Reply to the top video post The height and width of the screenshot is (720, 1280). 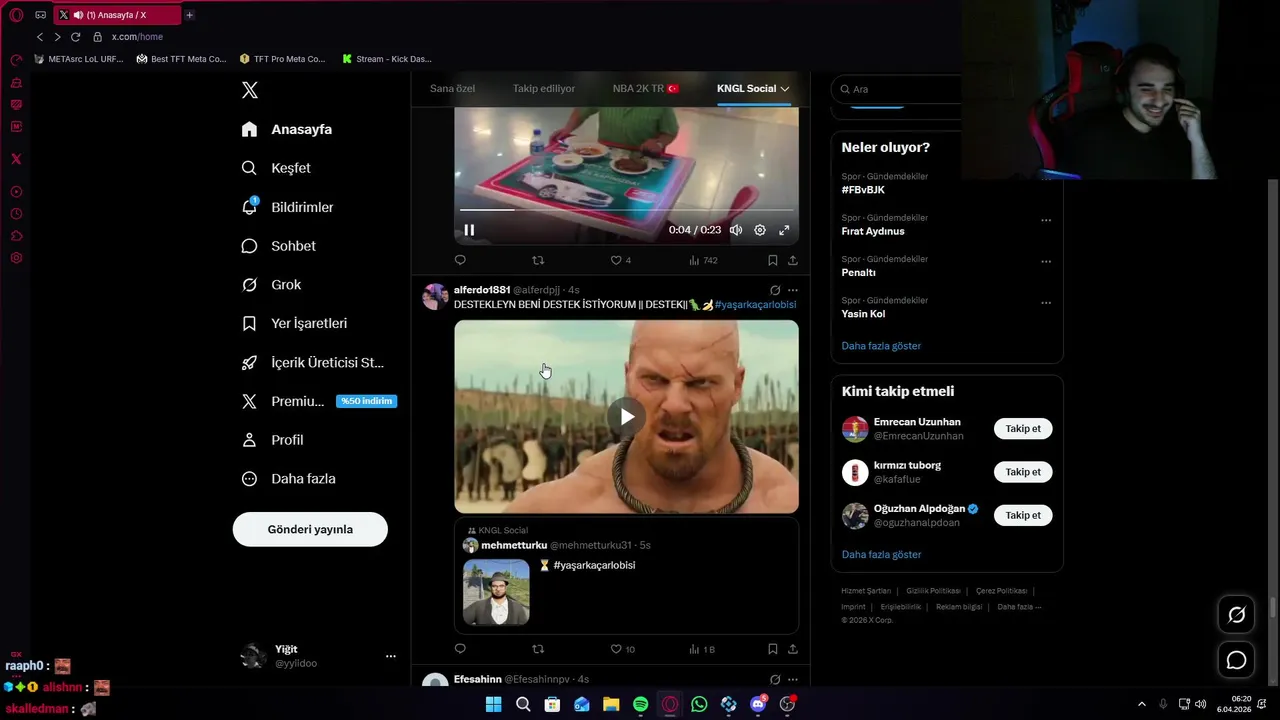coord(460,260)
